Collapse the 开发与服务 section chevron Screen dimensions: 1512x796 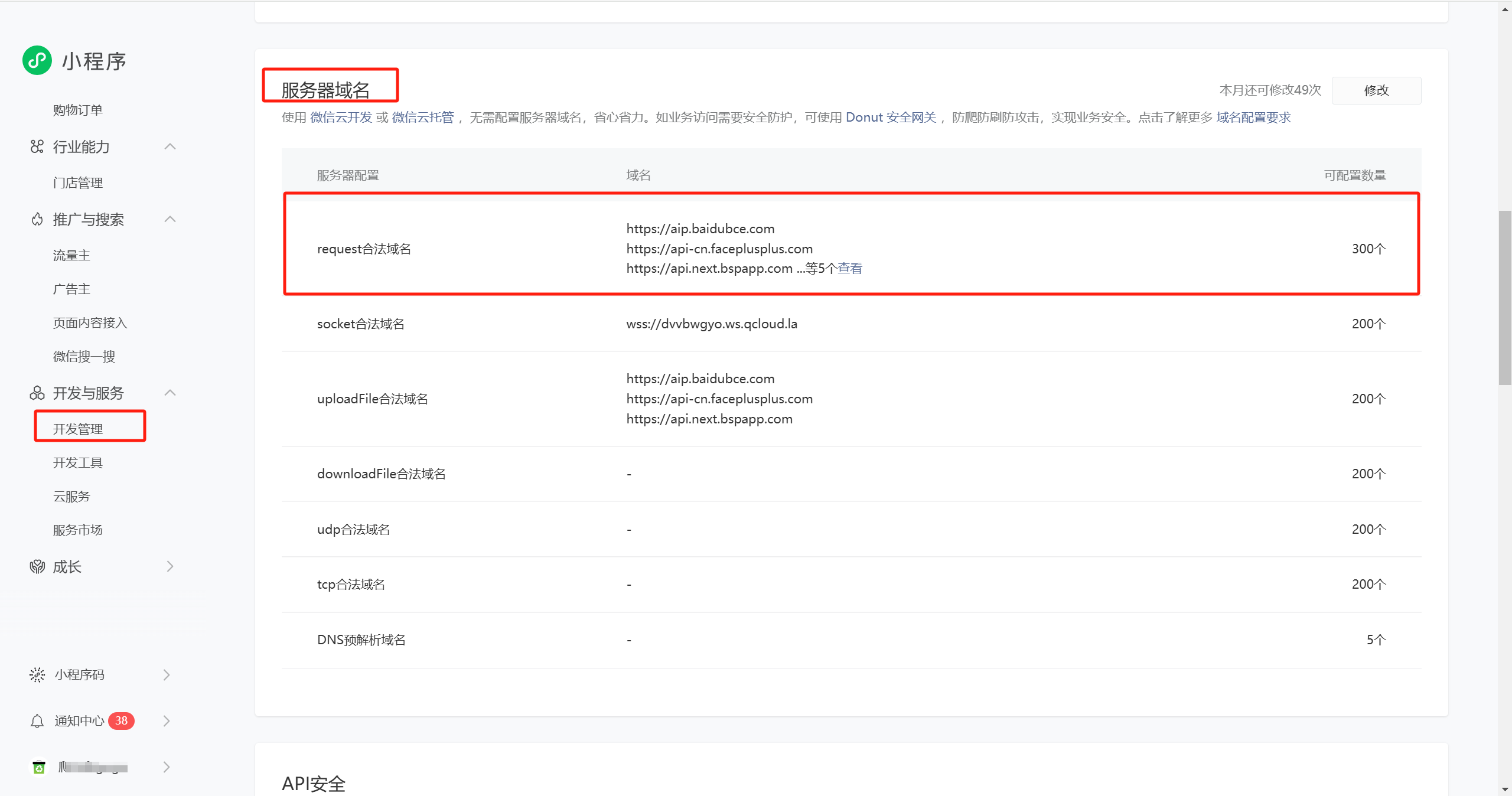170,393
